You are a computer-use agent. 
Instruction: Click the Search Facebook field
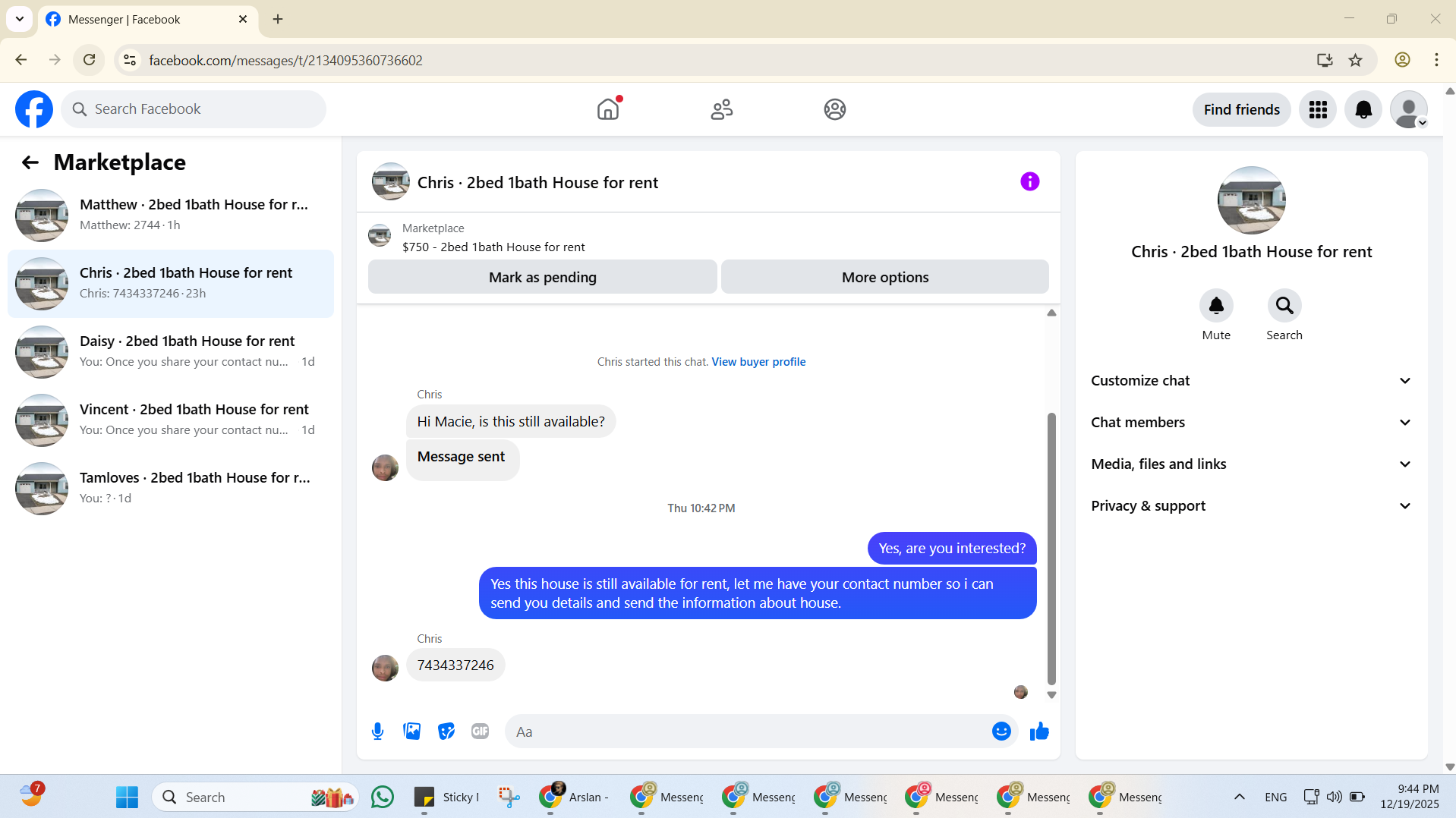(x=194, y=109)
